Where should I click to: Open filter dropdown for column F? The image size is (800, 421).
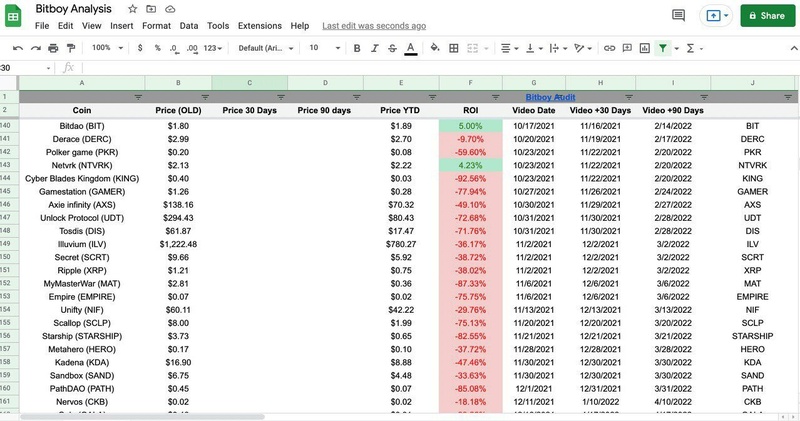495,97
